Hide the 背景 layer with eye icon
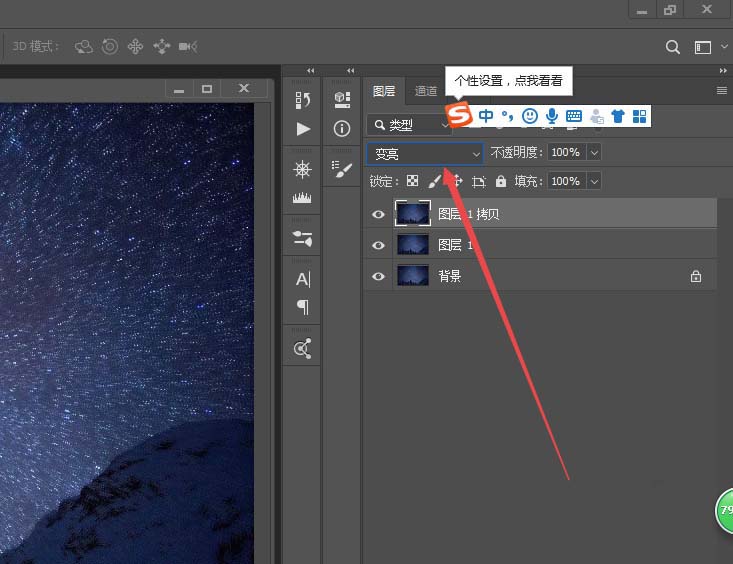The image size is (733, 564). 378,277
